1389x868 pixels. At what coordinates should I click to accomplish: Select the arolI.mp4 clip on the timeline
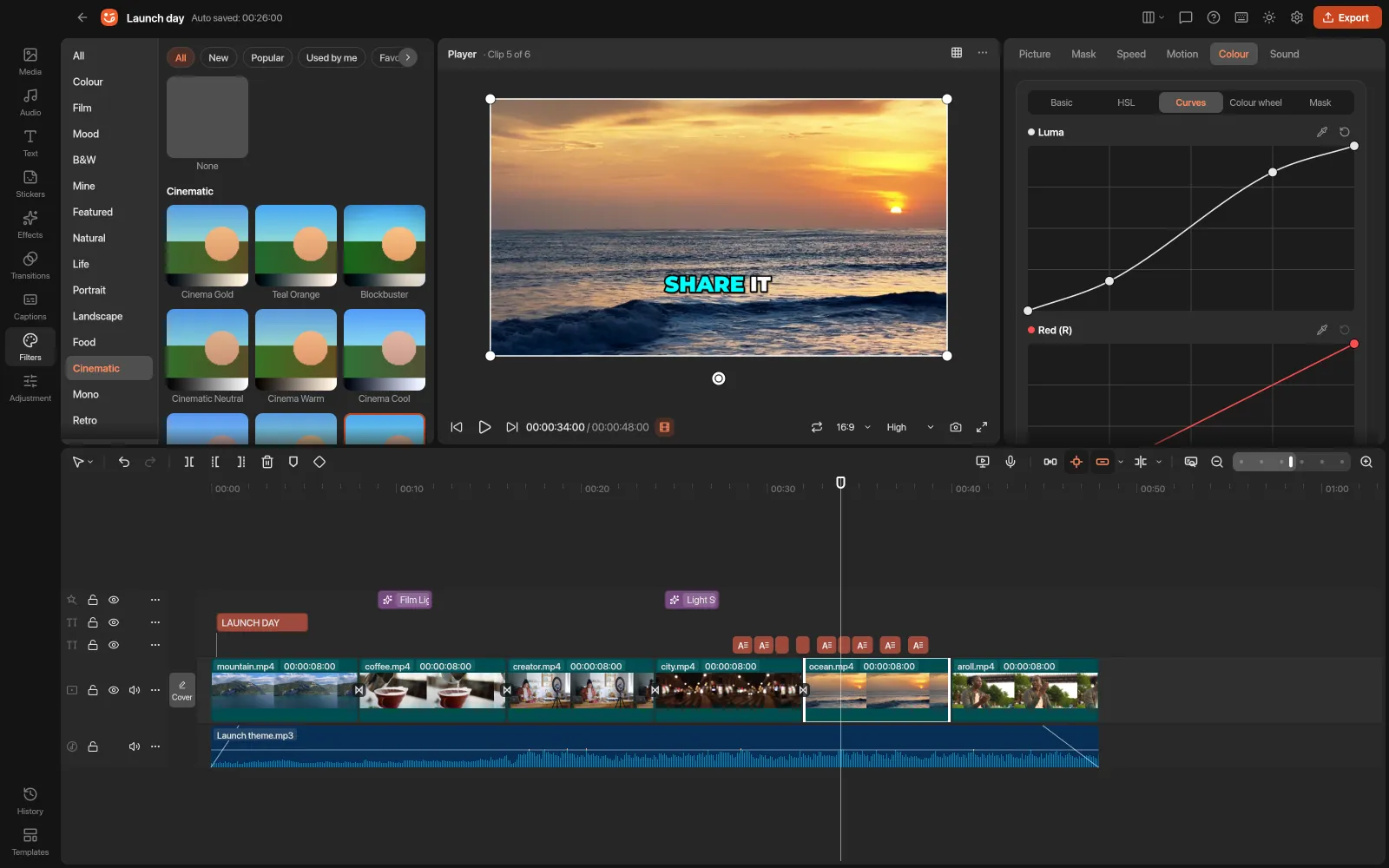[x=1025, y=690]
